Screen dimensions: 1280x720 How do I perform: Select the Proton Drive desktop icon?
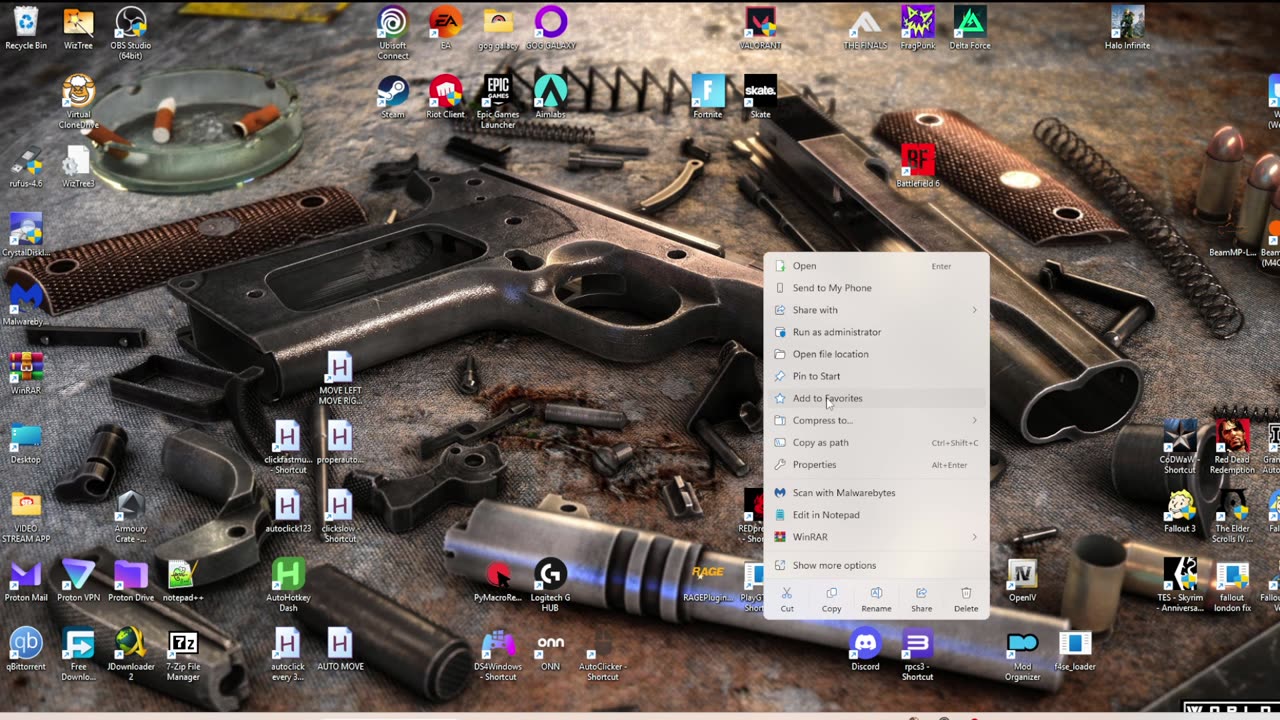[131, 580]
